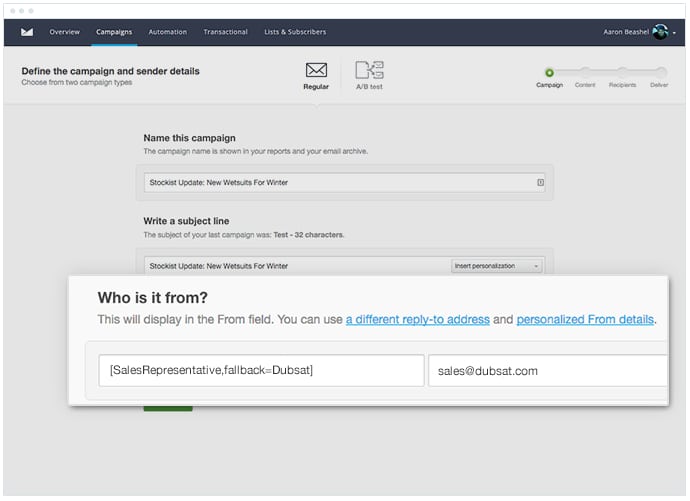Click 'Choose from two campaign types' text
The width and height of the screenshot is (690, 501).
(77, 83)
